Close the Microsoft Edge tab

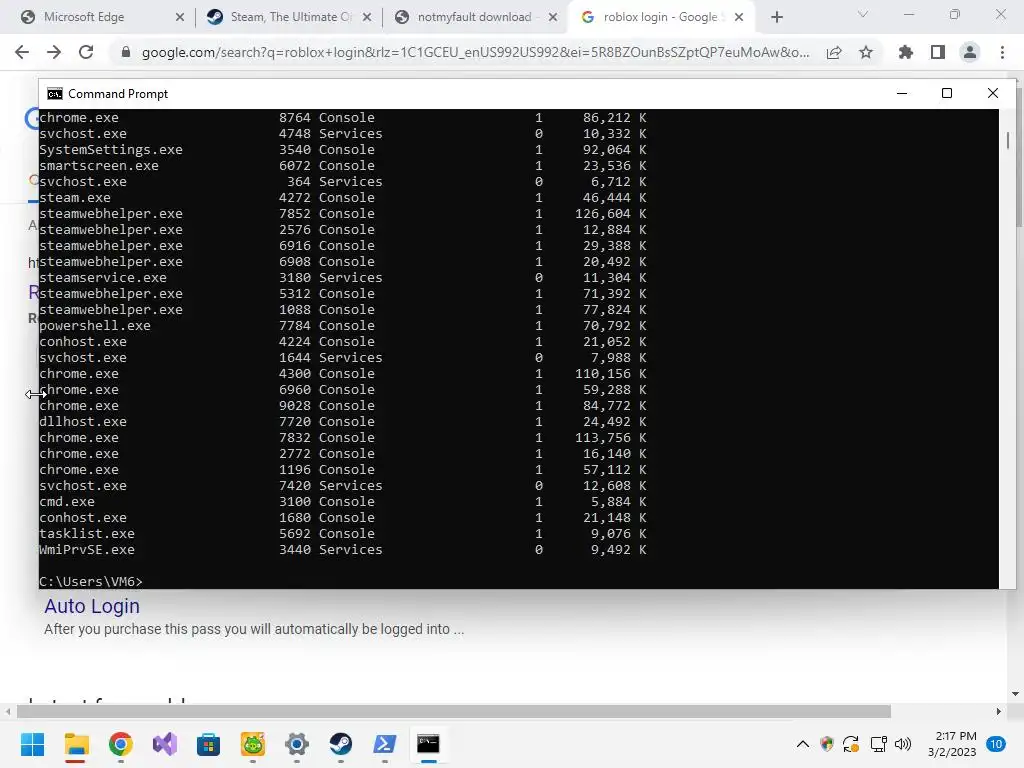tap(180, 17)
